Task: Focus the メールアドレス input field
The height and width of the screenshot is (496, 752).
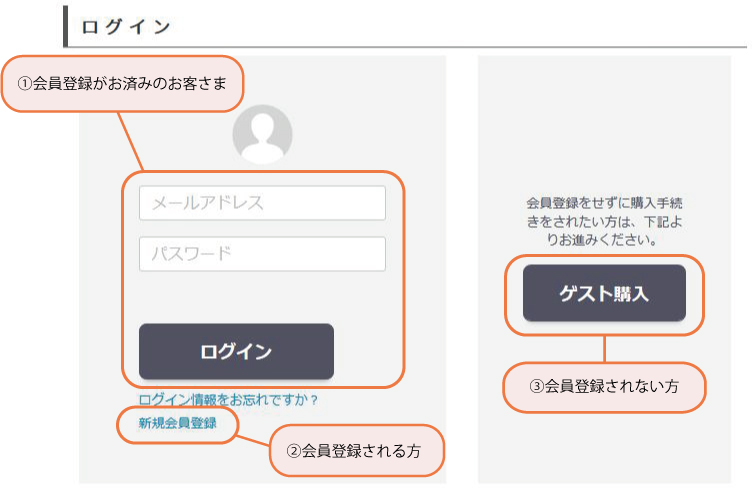Action: point(262,203)
